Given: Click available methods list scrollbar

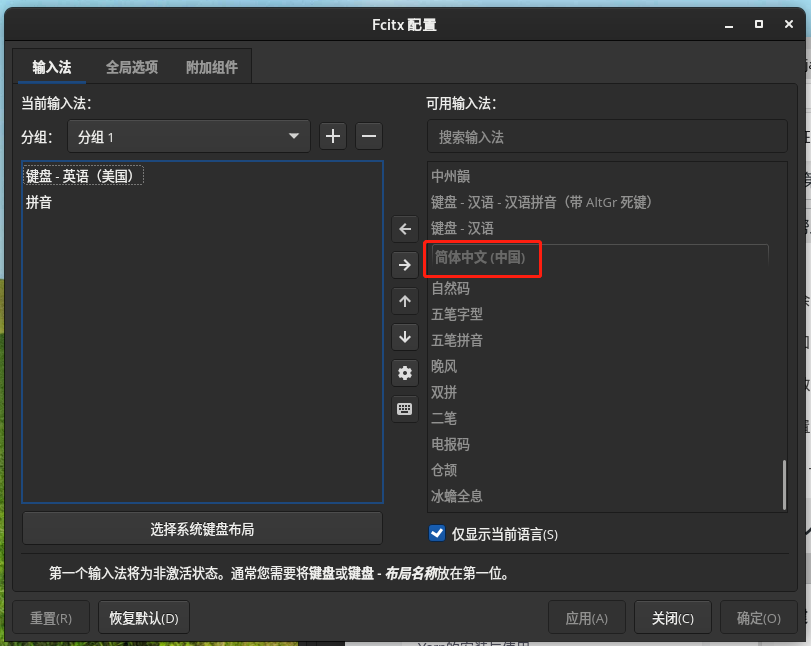Looking at the screenshot, I should click(784, 485).
